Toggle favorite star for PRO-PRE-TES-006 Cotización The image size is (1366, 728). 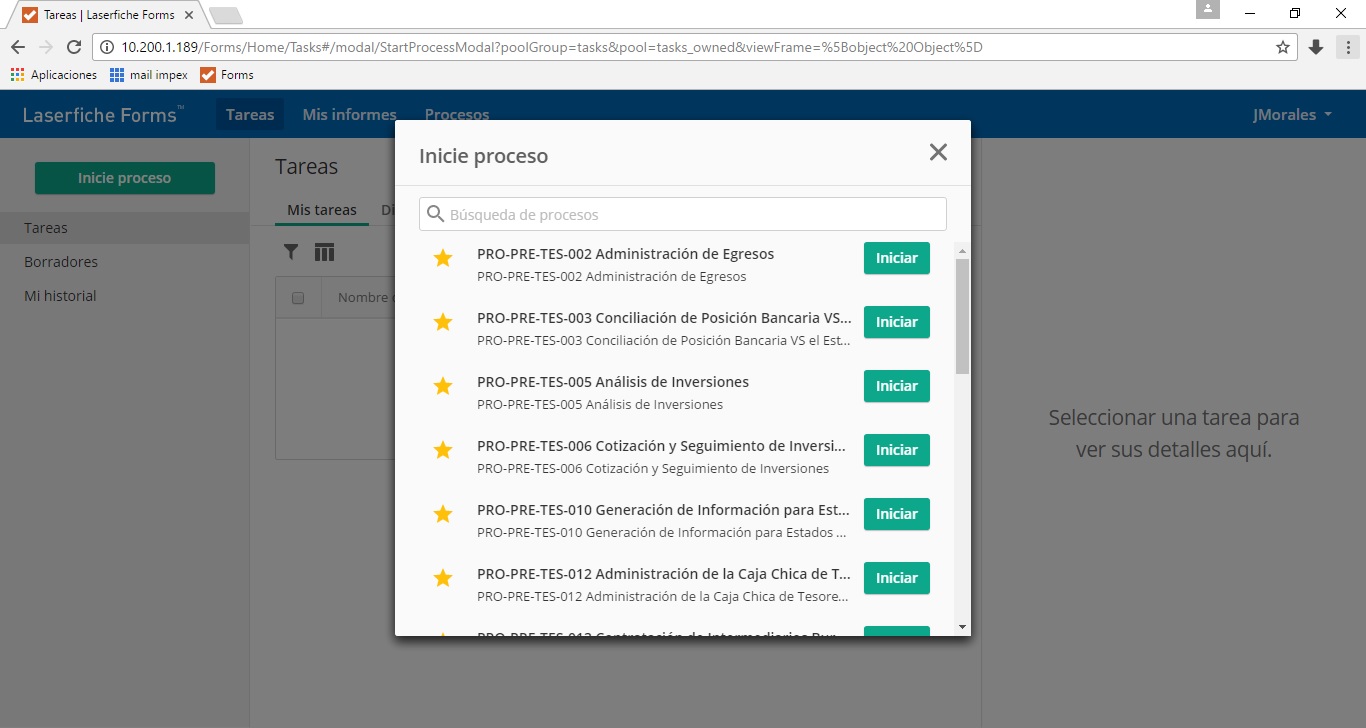coord(443,450)
